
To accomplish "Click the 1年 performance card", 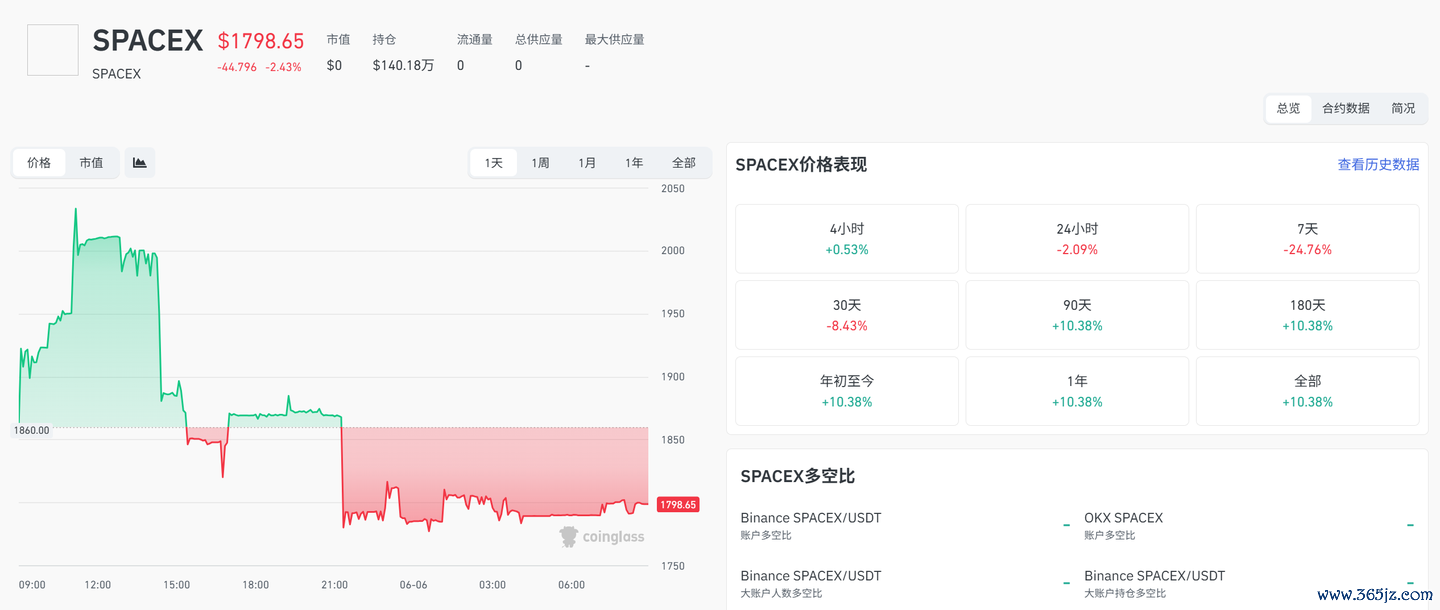I will (1077, 391).
